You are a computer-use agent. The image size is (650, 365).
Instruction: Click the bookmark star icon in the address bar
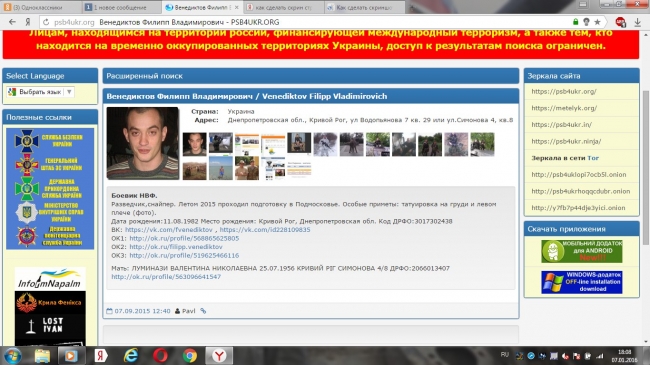(x=597, y=22)
